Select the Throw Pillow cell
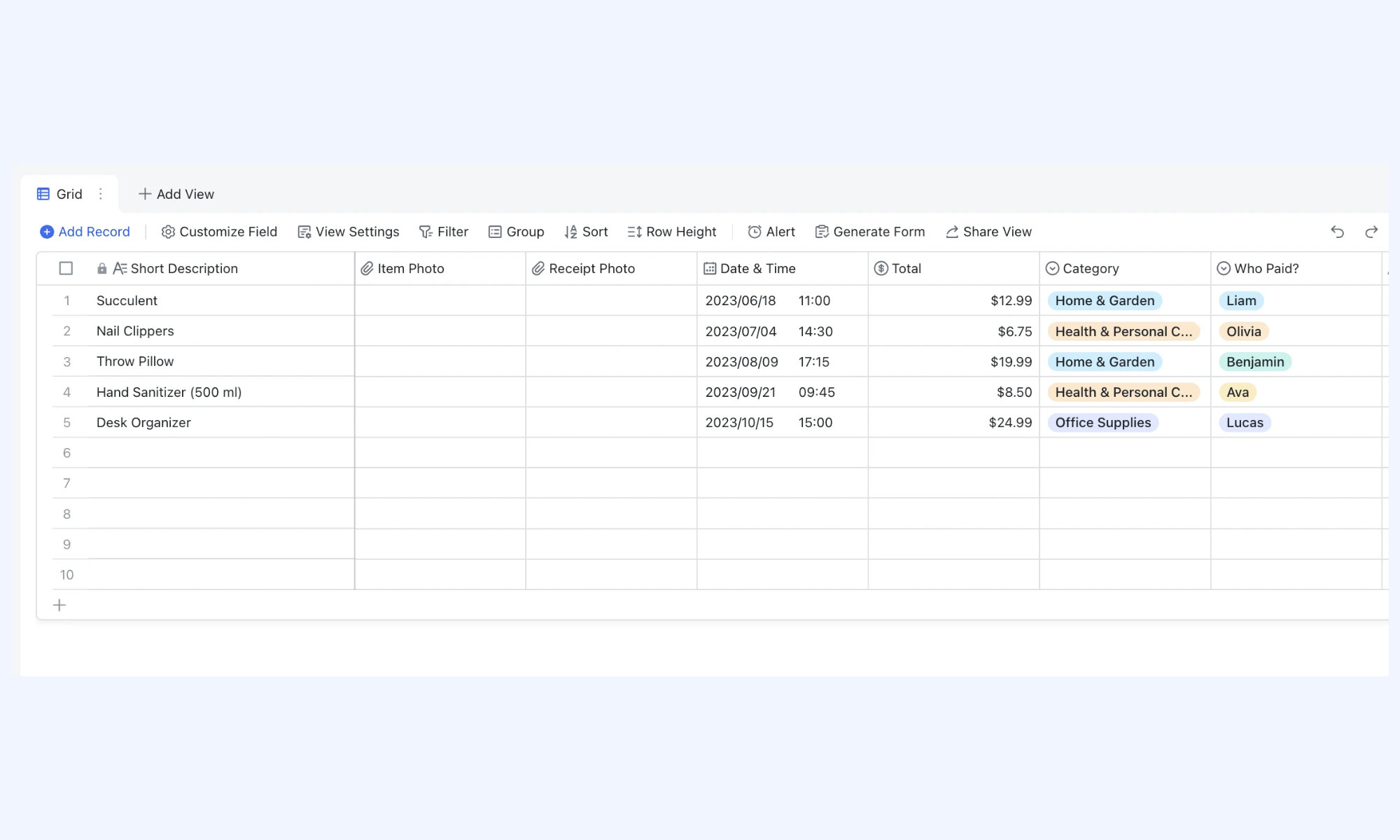The height and width of the screenshot is (840, 1400). tap(221, 362)
